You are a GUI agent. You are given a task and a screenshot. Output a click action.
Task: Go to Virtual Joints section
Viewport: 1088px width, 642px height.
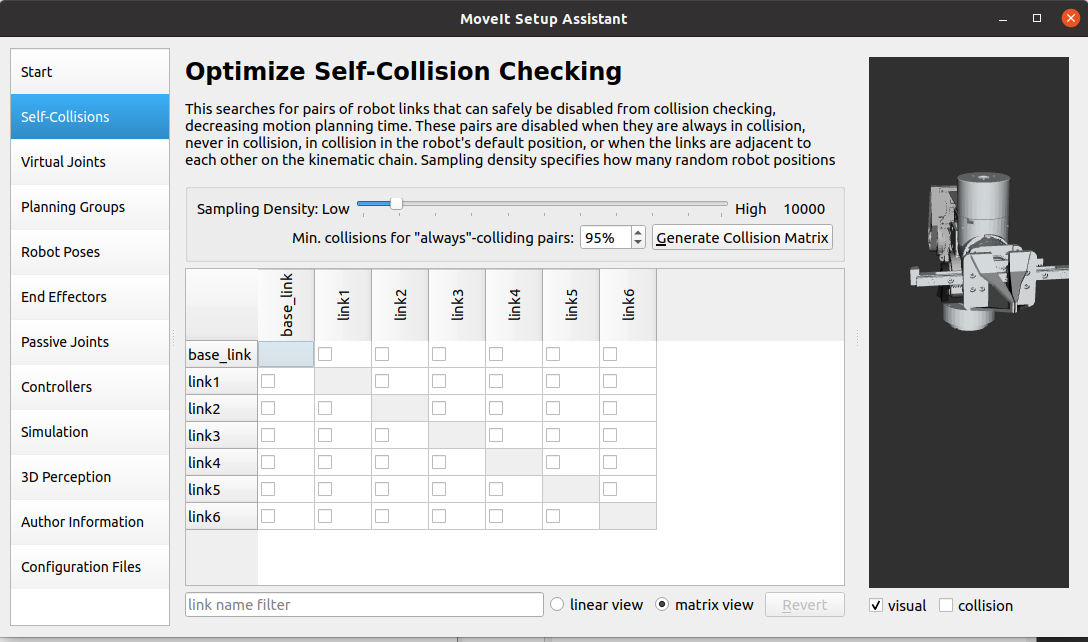[x=90, y=162]
